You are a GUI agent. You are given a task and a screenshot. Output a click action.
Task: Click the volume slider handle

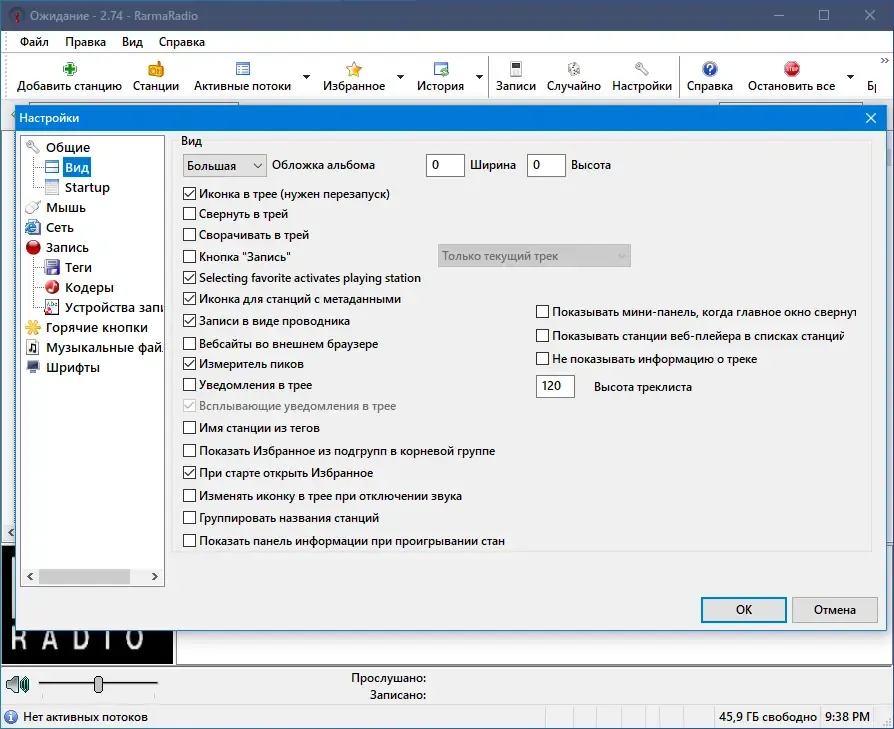pos(98,683)
